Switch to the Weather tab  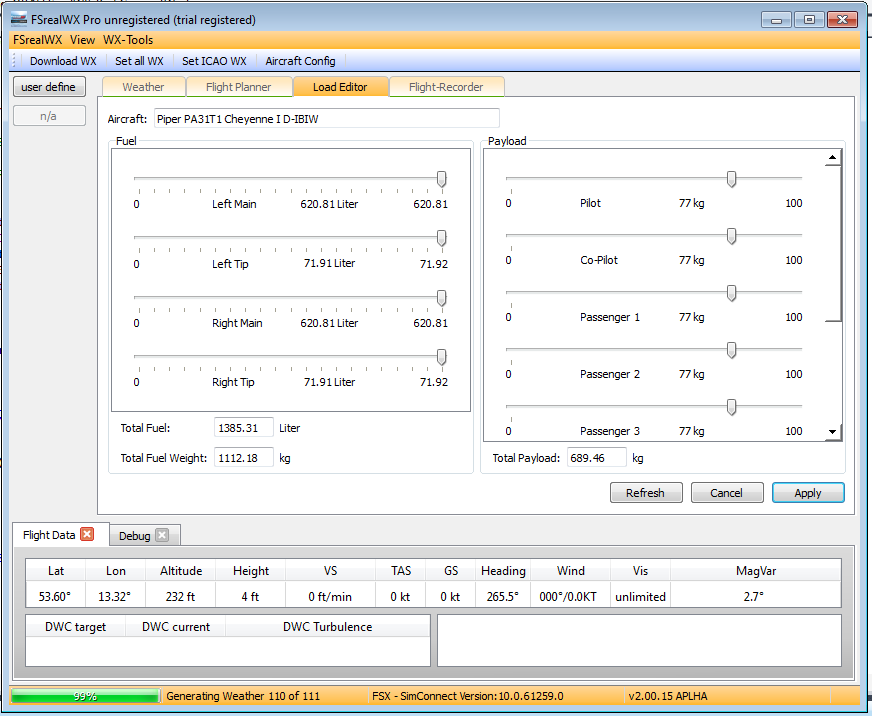point(143,87)
